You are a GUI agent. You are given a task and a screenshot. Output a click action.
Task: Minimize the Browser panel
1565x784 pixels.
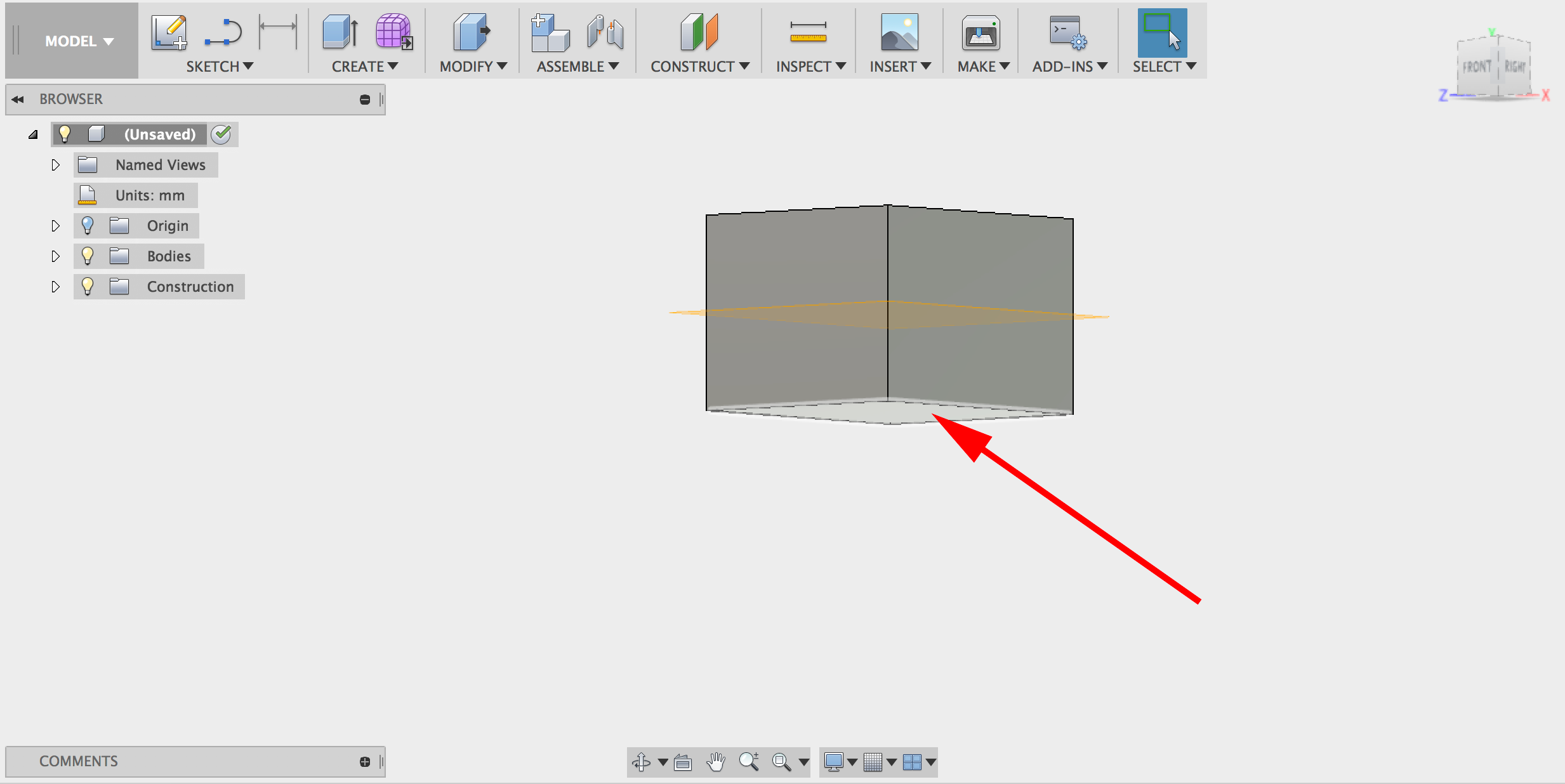(x=365, y=100)
